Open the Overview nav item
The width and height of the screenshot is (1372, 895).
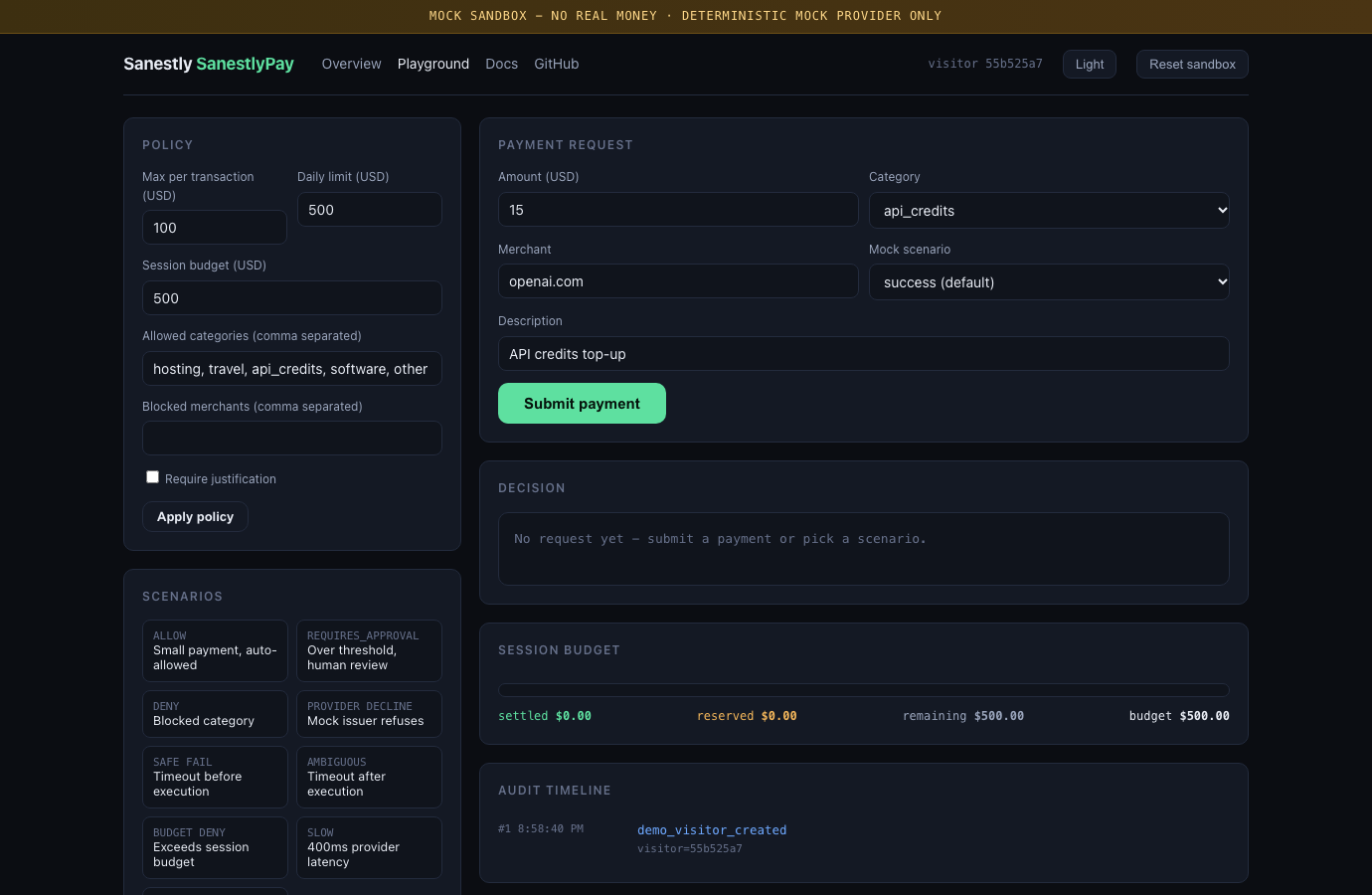click(x=351, y=64)
